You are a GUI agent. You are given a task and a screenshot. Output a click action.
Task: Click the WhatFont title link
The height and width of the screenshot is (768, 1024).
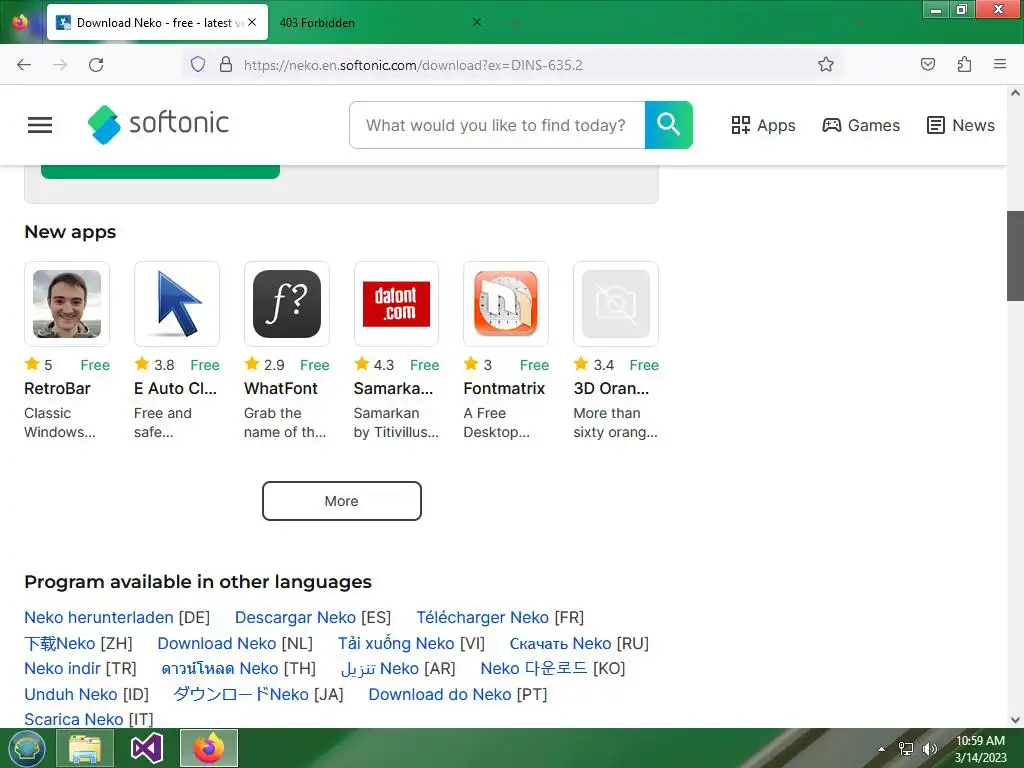(x=281, y=389)
